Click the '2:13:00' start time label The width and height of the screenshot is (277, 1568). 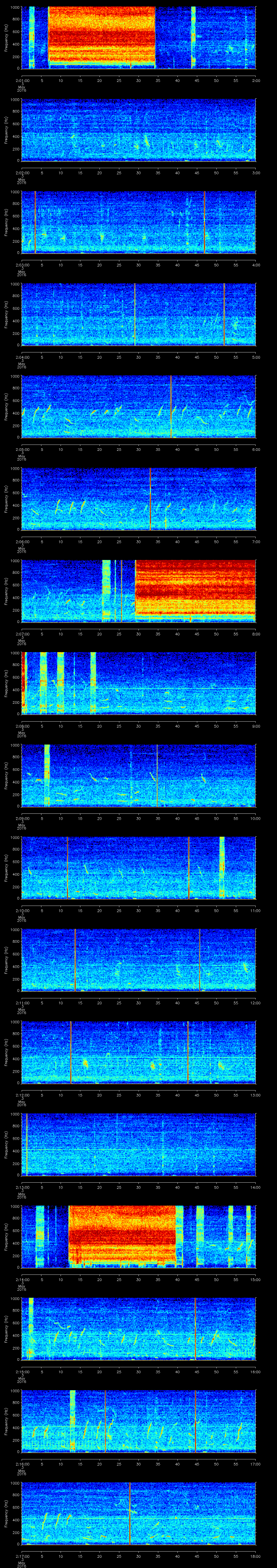pos(22,1187)
